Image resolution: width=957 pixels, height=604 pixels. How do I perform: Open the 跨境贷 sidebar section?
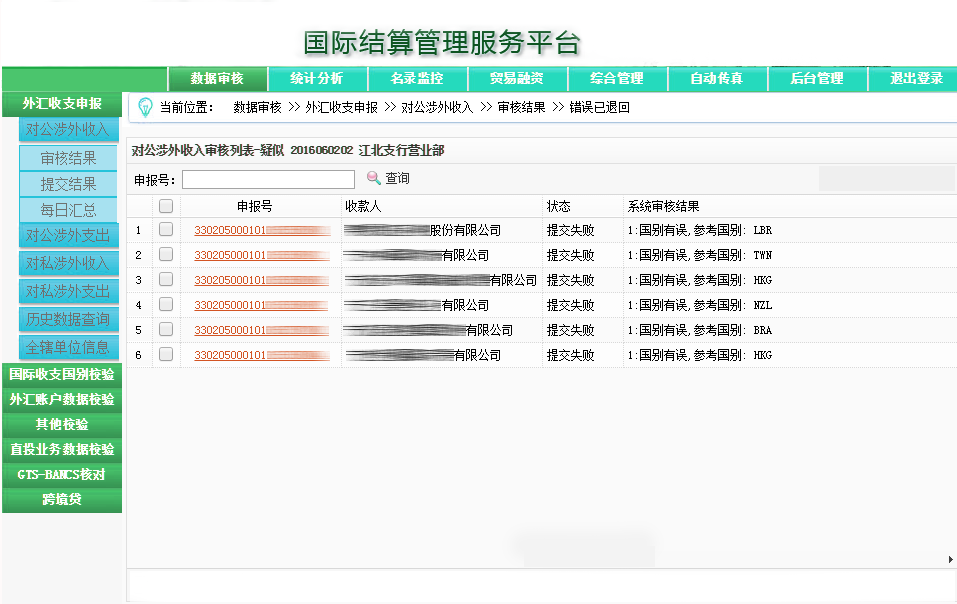tap(62, 499)
